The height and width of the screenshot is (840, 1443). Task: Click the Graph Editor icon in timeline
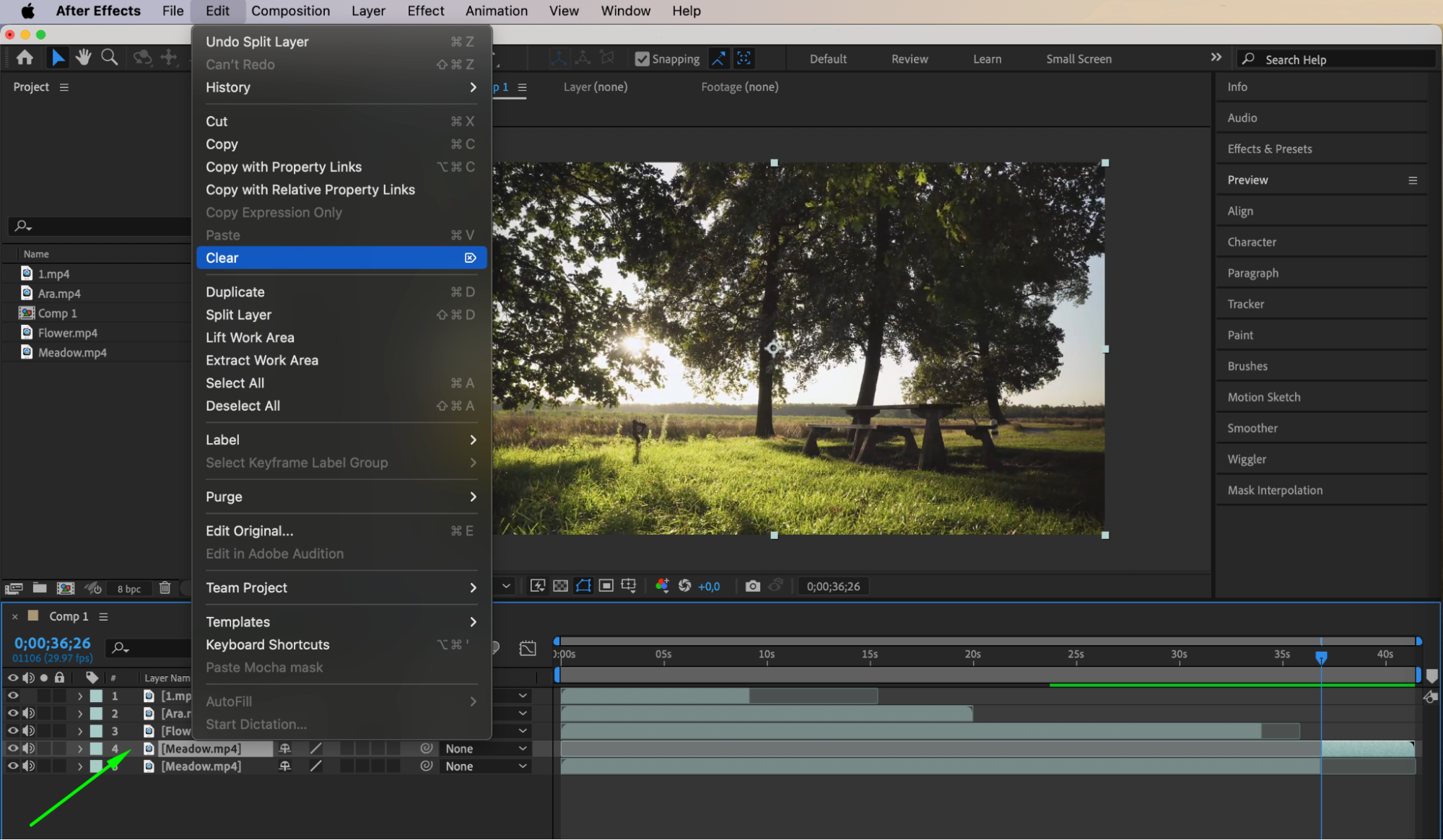(528, 648)
